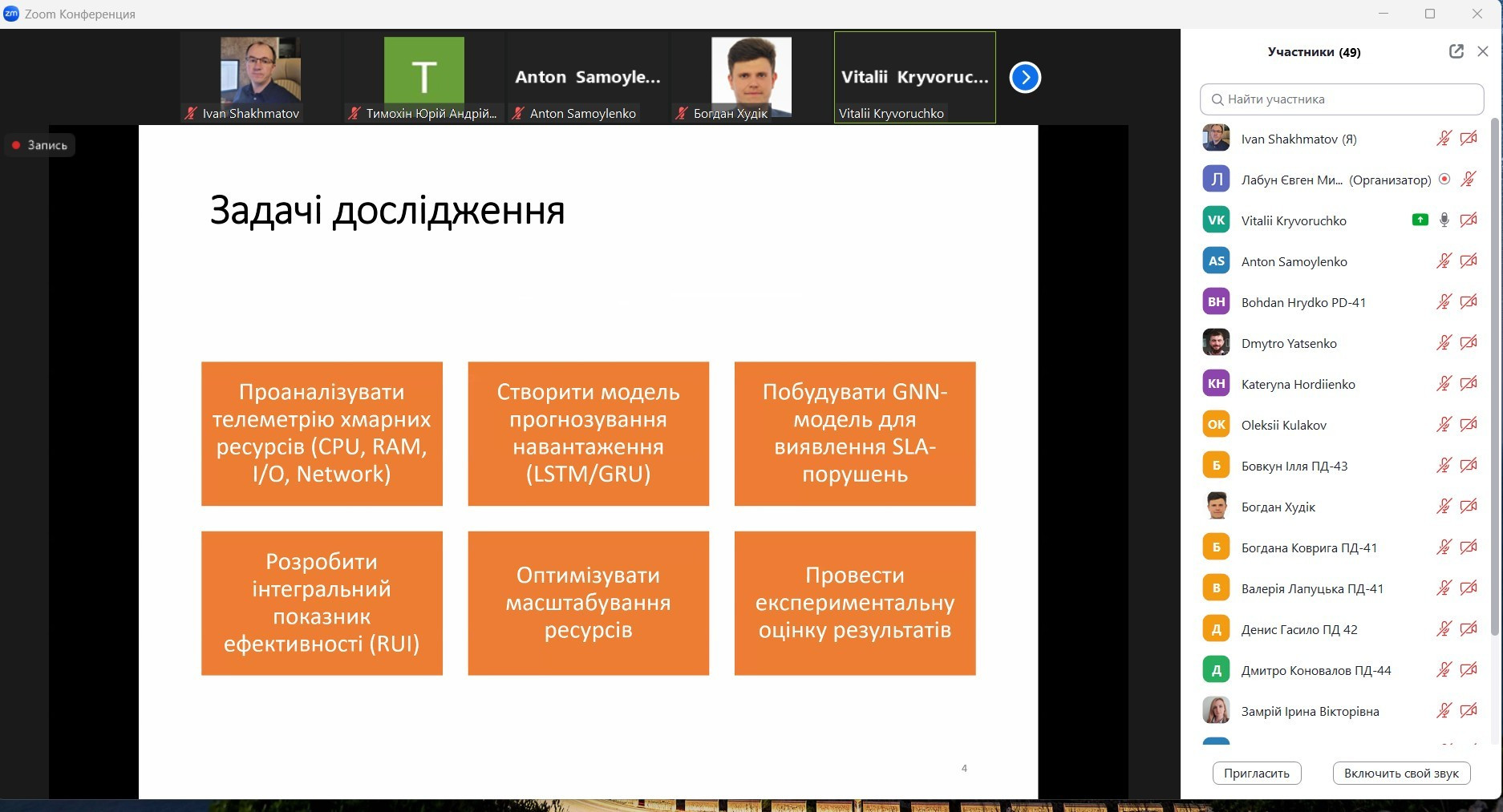Click muted mic icon for Anton Samoylenko
Viewport: 1503px width, 812px height.
[x=1444, y=261]
